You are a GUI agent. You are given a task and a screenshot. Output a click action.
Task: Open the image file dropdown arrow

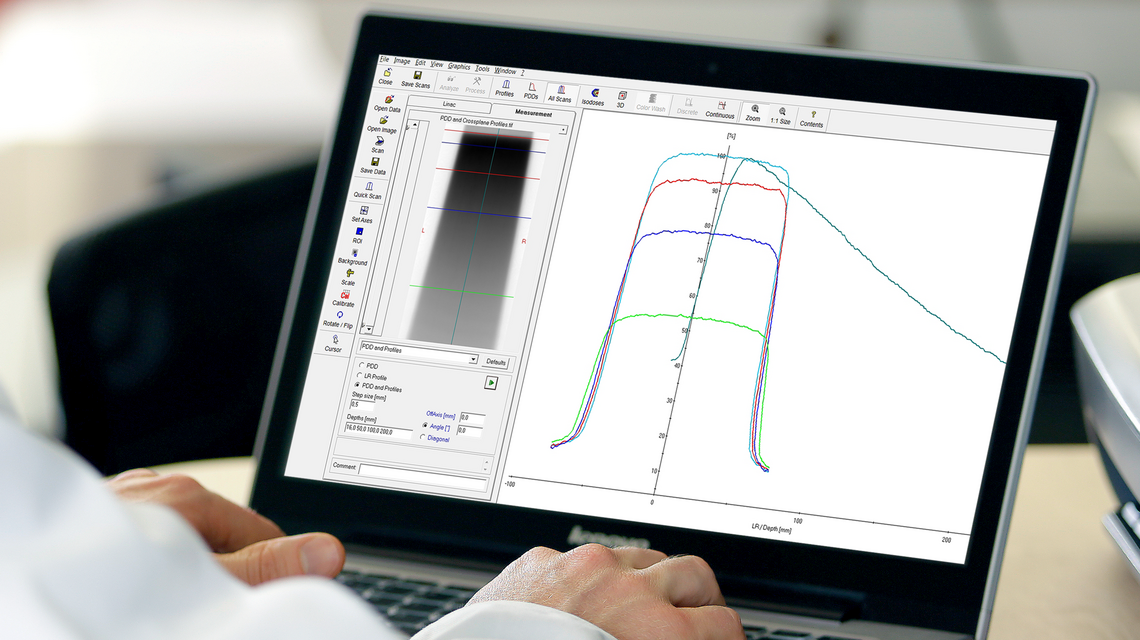coord(563,130)
